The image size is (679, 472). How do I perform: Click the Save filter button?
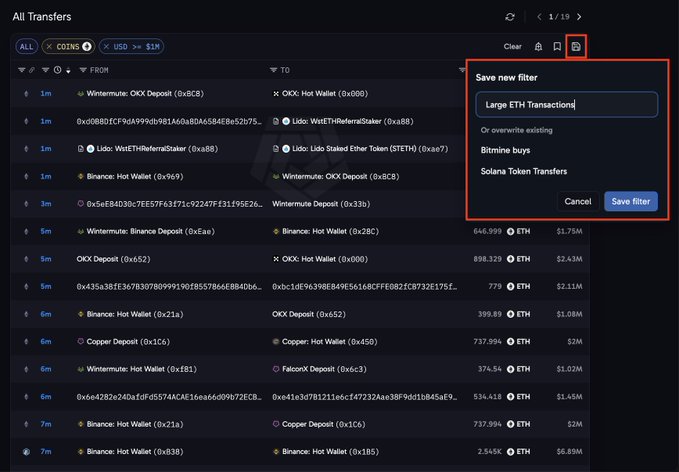tap(630, 201)
